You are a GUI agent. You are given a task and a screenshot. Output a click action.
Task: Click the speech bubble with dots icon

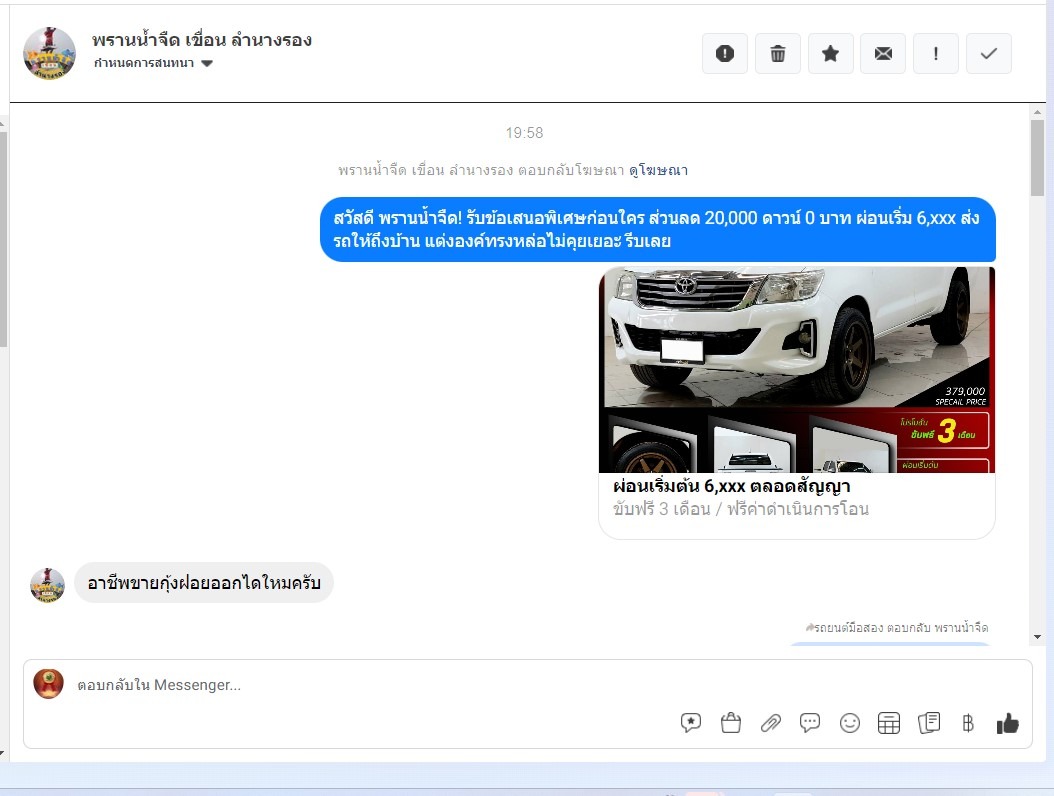(810, 723)
